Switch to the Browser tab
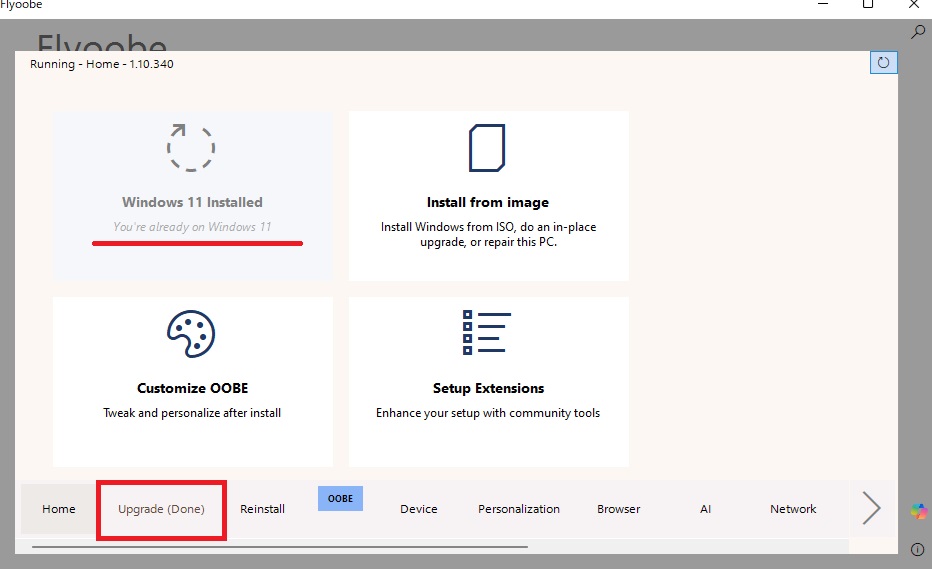 (x=619, y=509)
